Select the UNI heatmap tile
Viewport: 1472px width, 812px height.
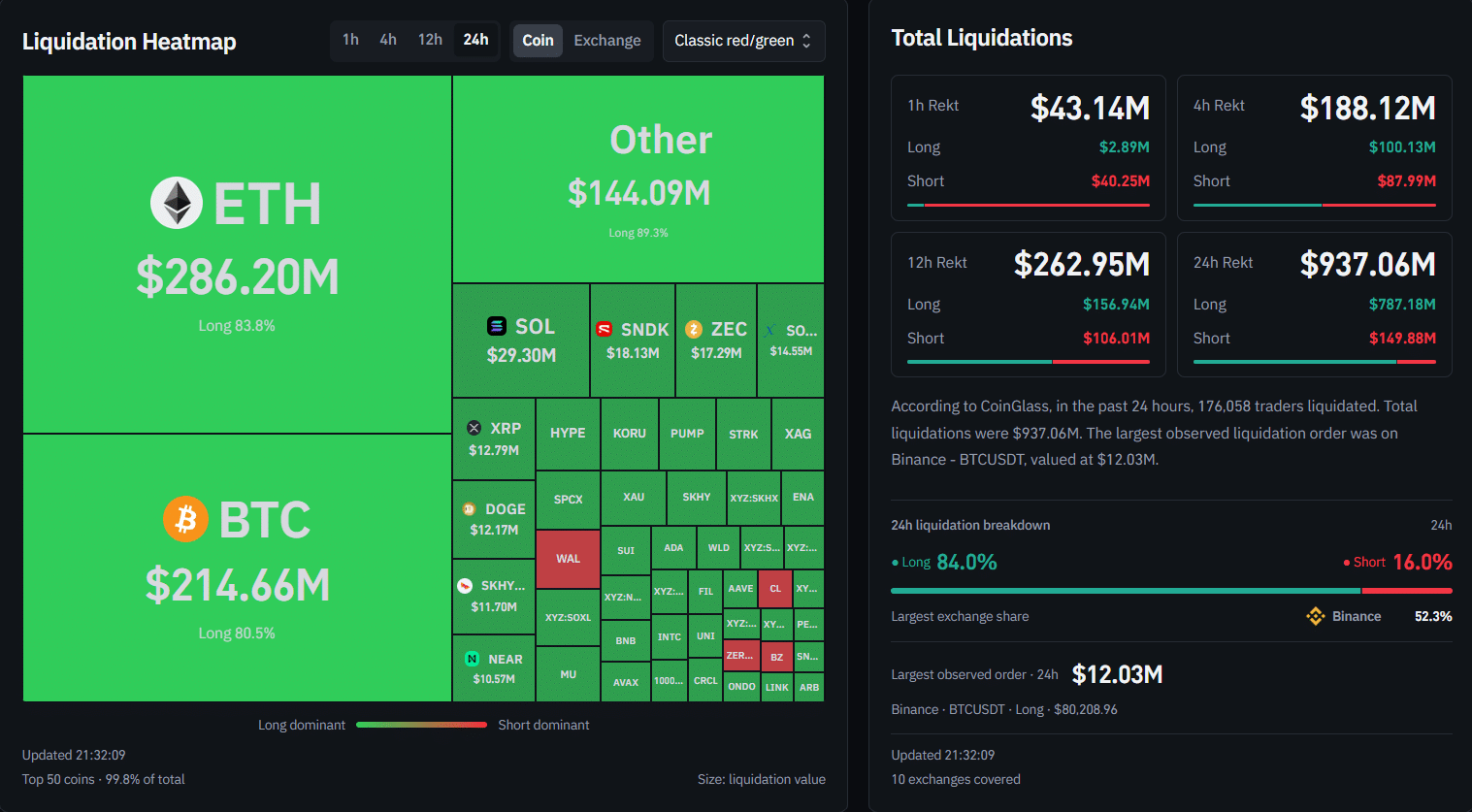click(x=705, y=636)
